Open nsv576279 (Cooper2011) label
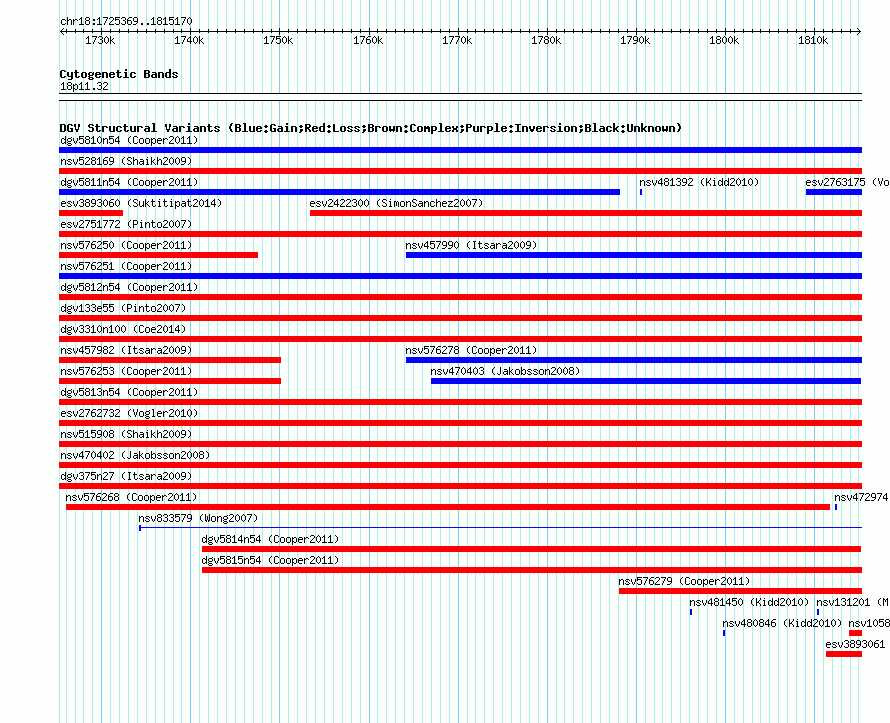 pyautogui.click(x=684, y=581)
